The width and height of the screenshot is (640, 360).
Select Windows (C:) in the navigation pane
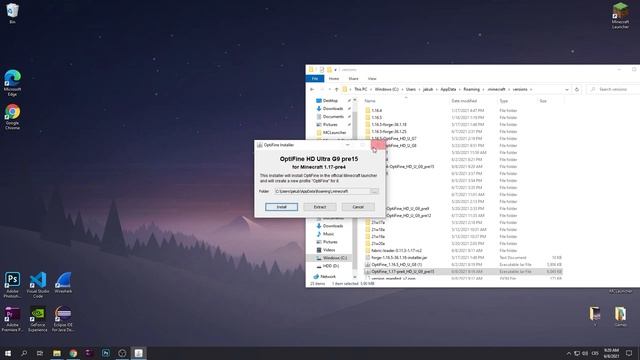(335, 258)
